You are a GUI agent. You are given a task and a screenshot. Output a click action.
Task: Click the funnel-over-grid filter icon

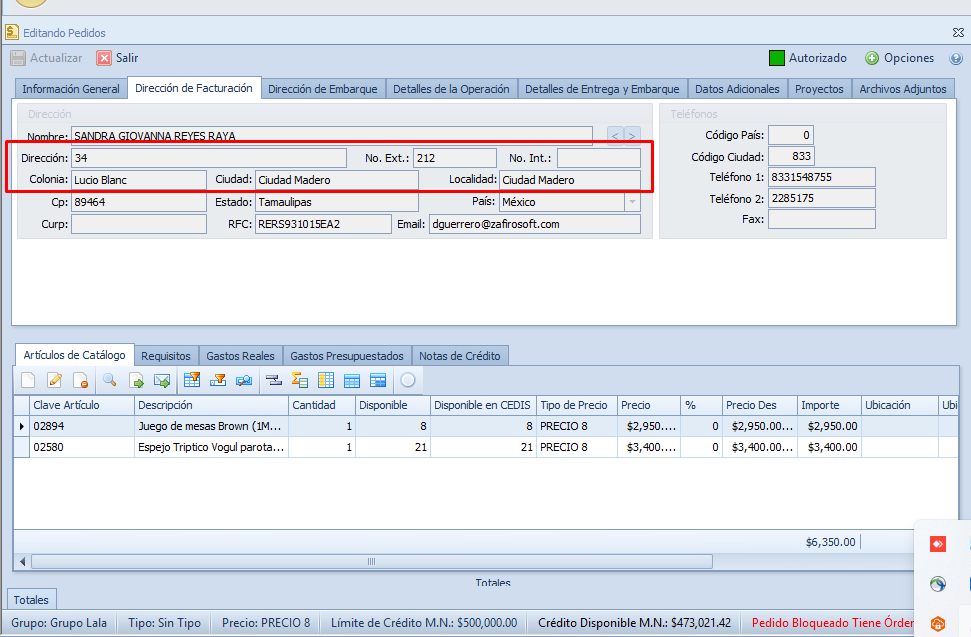(x=192, y=380)
